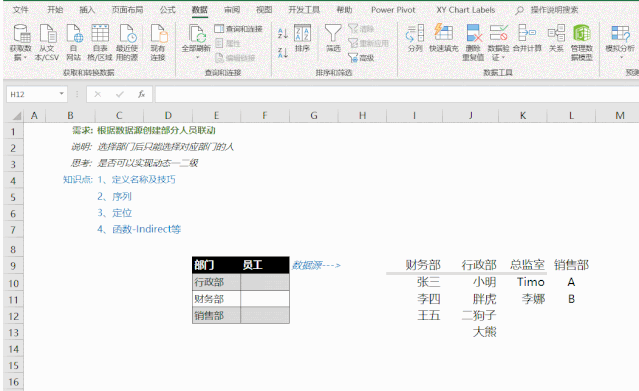Select the cell containing Timo
639x391 pixels.
[x=523, y=282]
